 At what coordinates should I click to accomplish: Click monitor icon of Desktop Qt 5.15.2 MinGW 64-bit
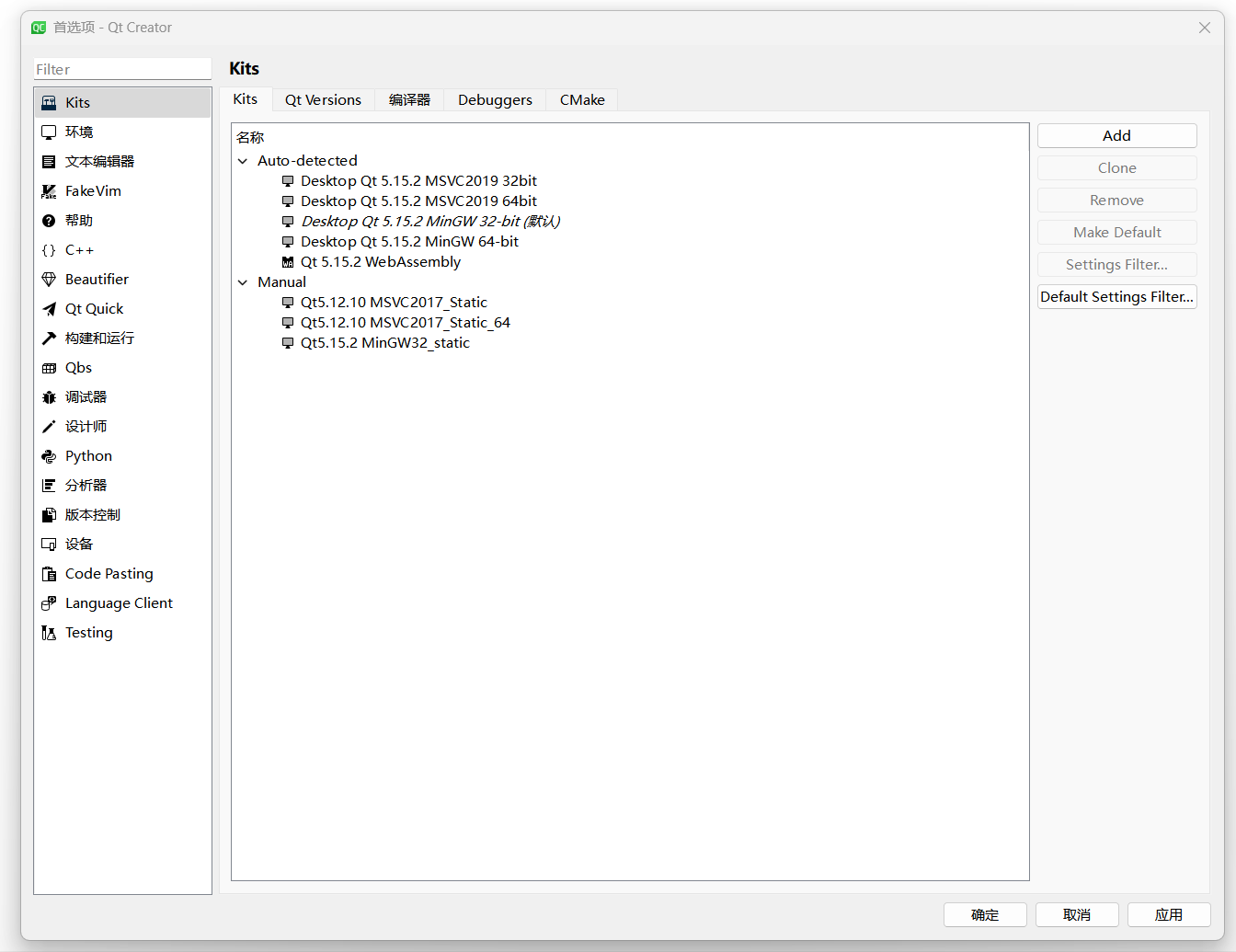pos(288,242)
